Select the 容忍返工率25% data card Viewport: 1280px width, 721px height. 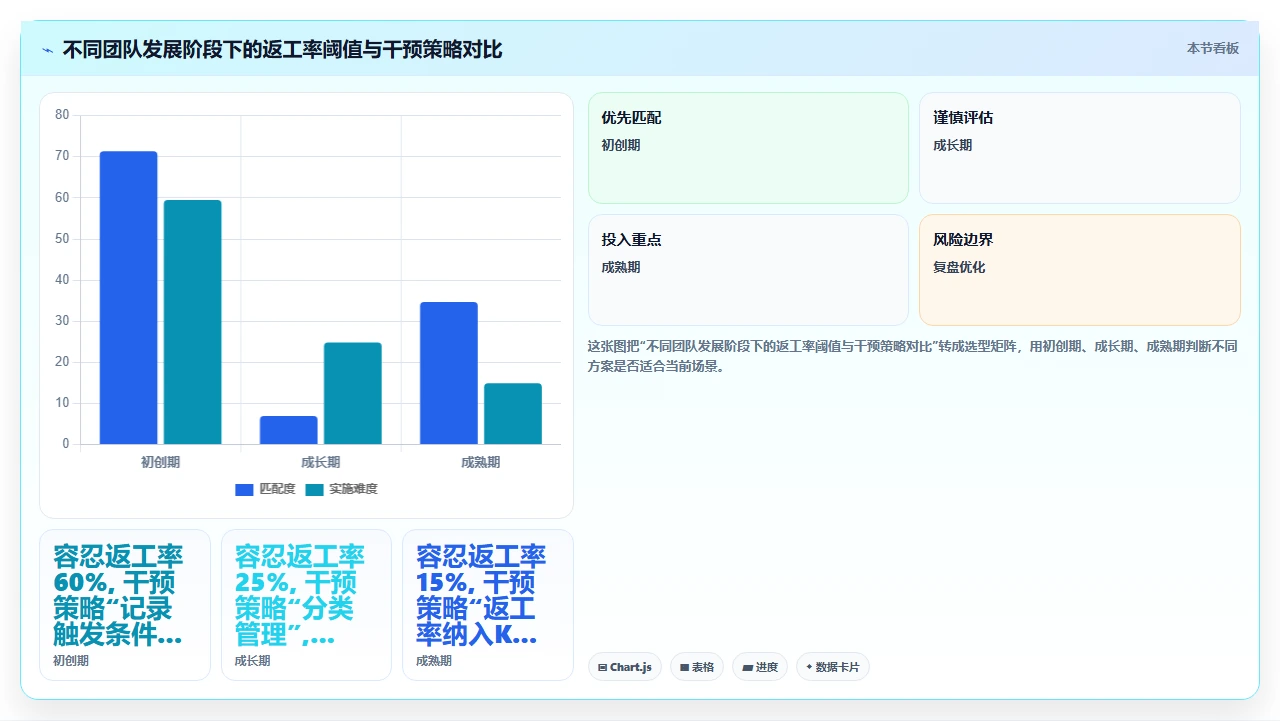pos(306,605)
